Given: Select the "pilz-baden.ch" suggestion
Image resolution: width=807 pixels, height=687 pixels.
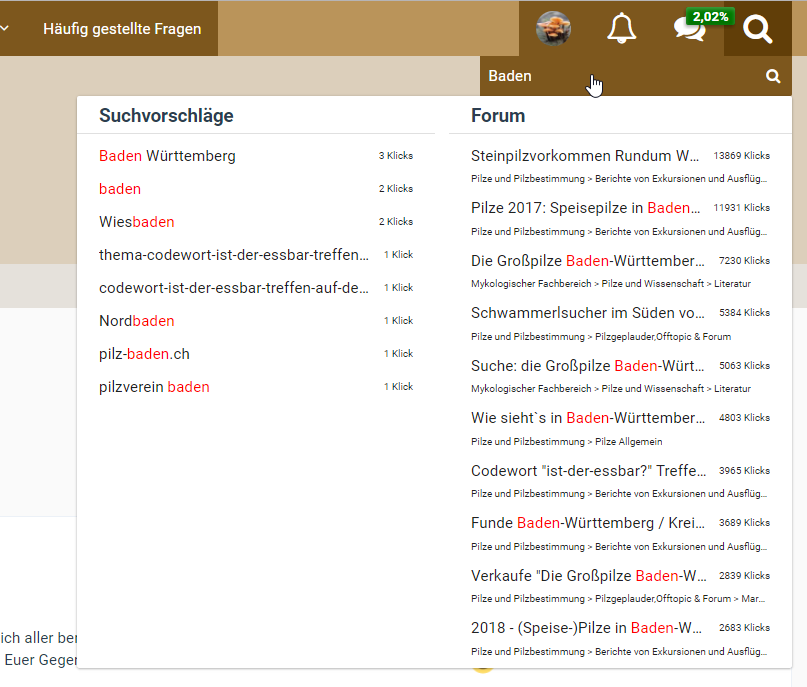Looking at the screenshot, I should (x=144, y=354).
